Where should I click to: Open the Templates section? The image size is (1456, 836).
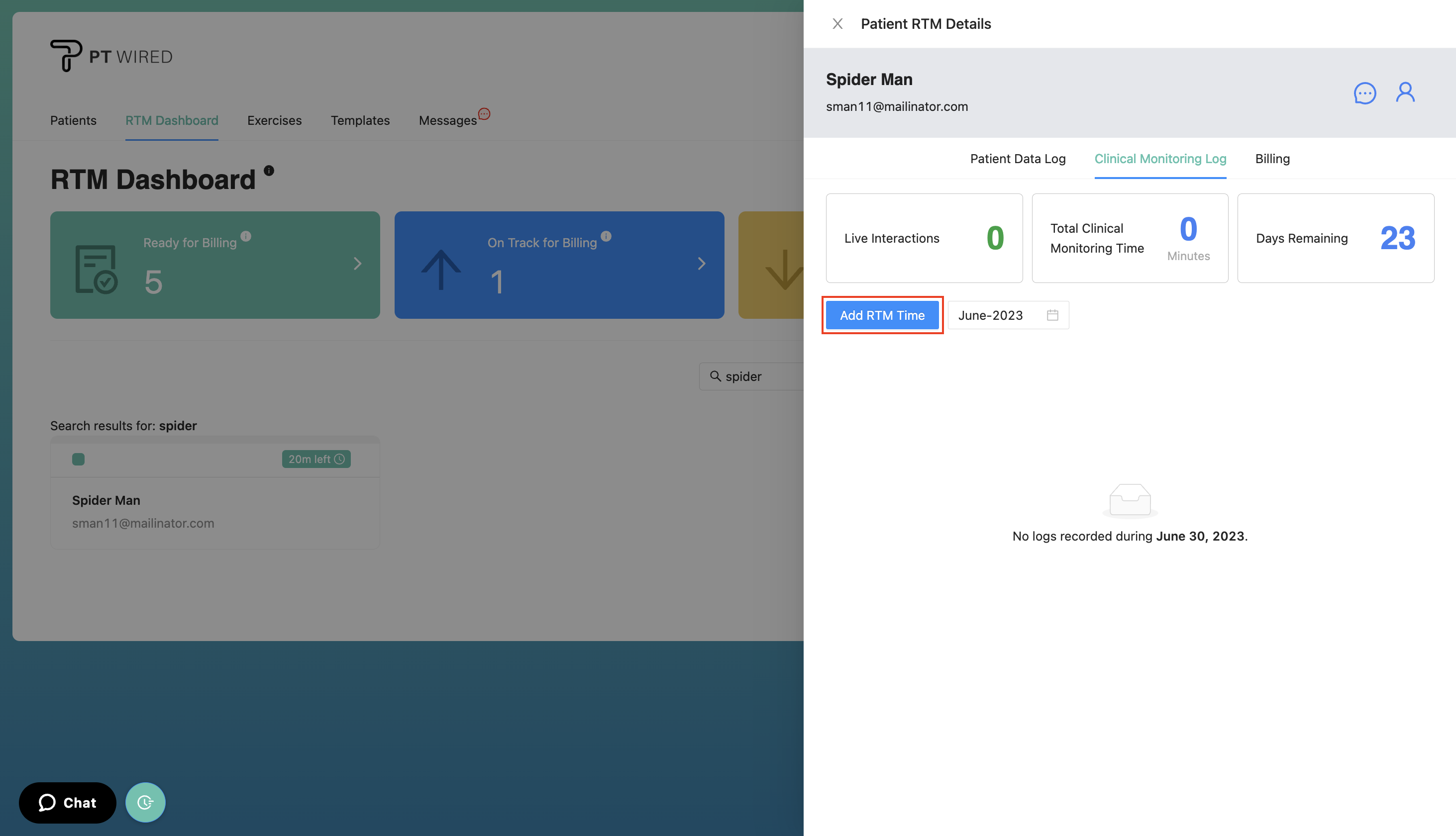pyautogui.click(x=360, y=120)
